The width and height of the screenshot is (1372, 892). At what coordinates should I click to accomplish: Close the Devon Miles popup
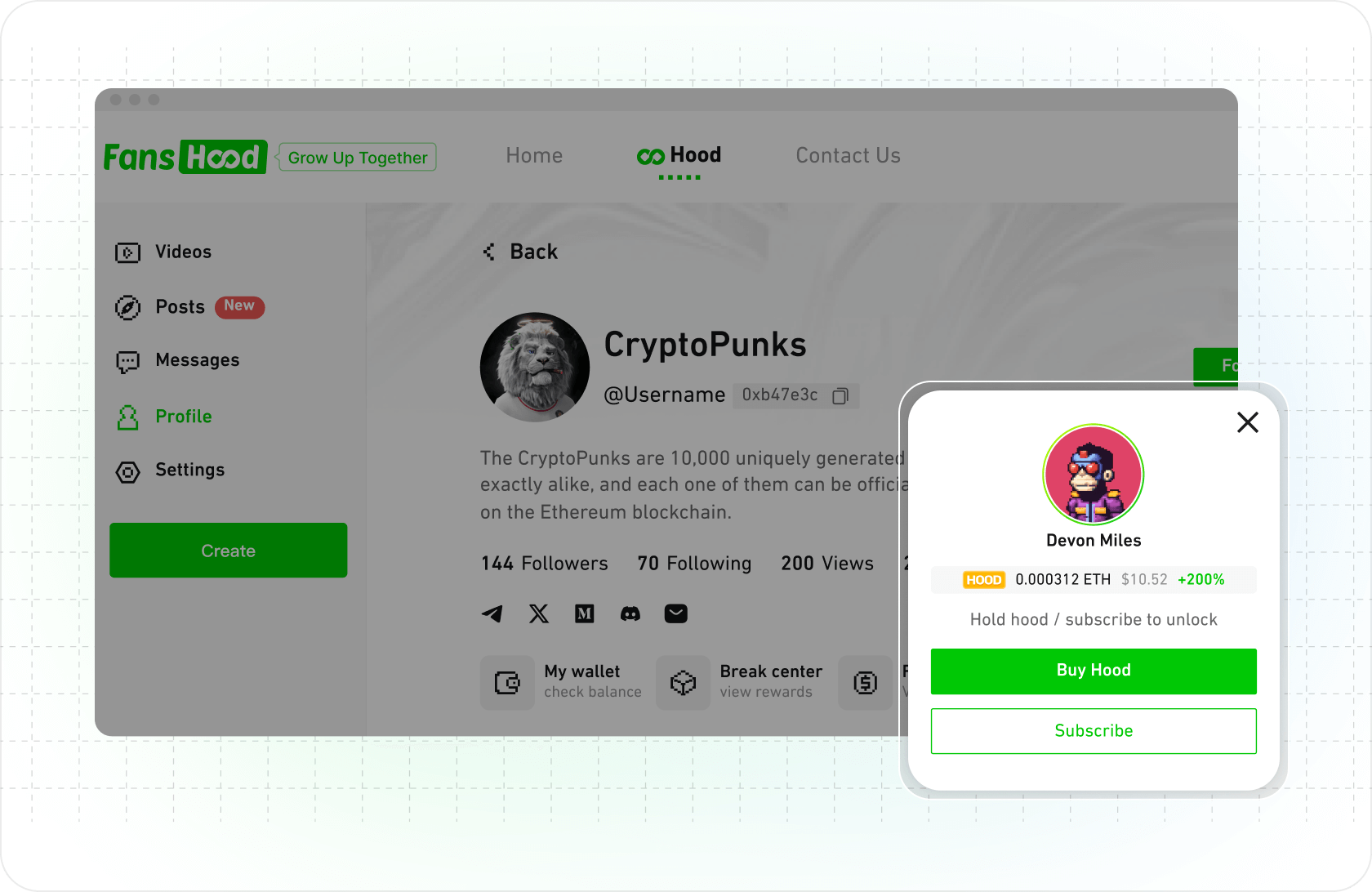(x=1247, y=422)
